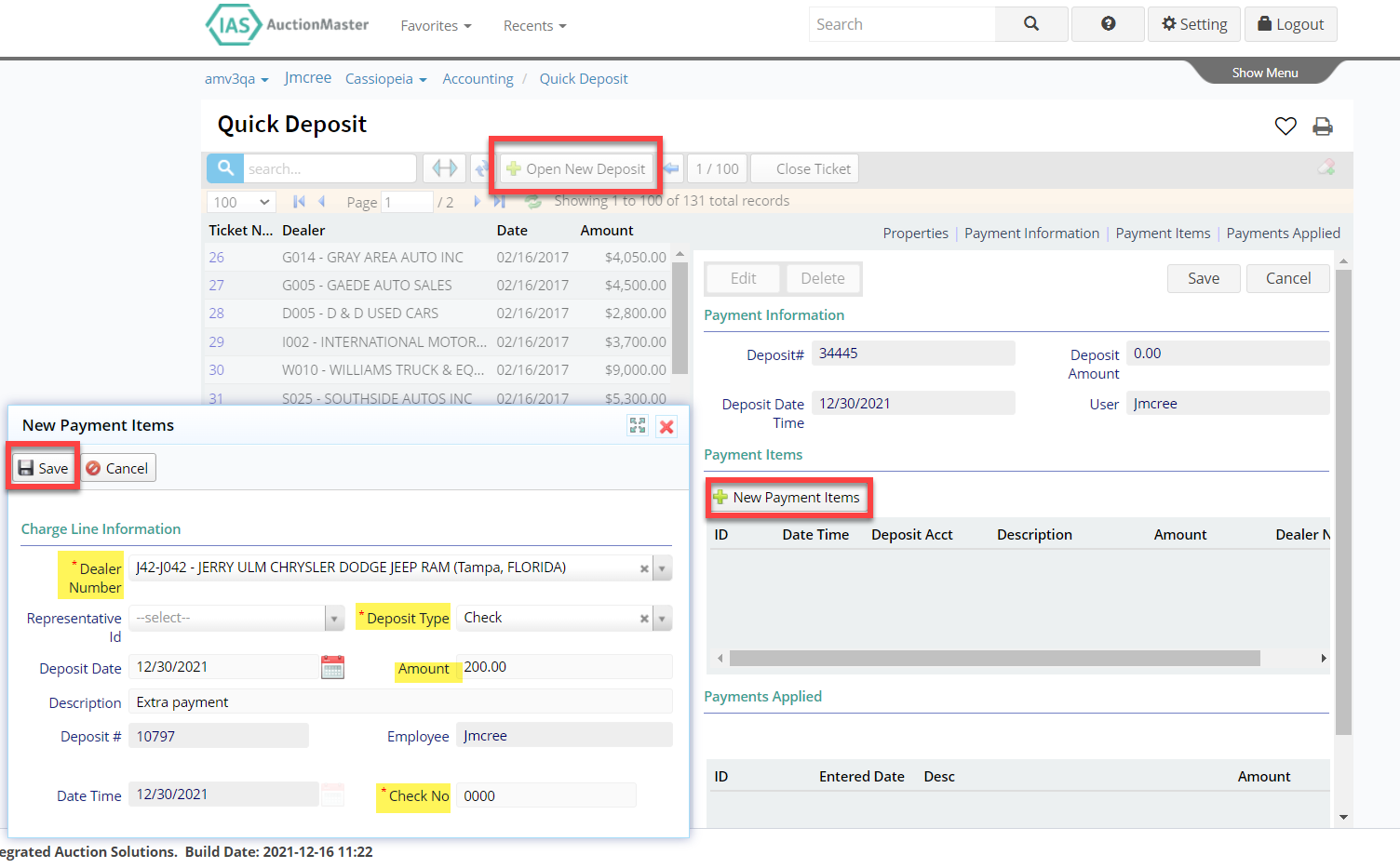The height and width of the screenshot is (868, 1400).
Task: Click New Payment Items button
Action: (787, 498)
